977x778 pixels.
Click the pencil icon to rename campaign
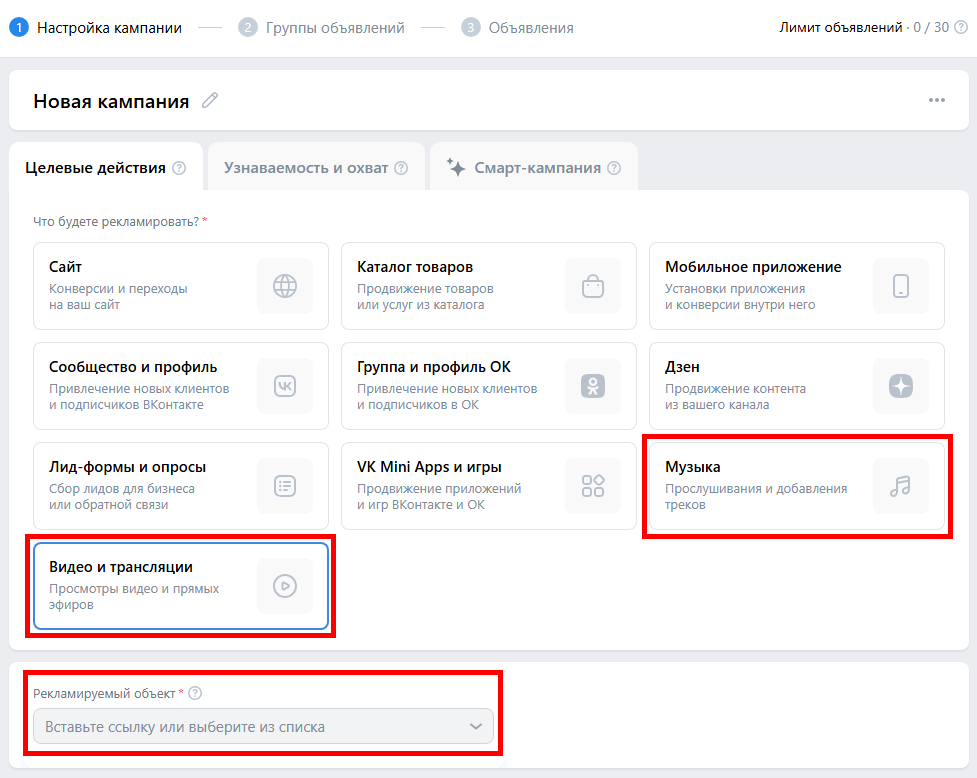(x=210, y=100)
